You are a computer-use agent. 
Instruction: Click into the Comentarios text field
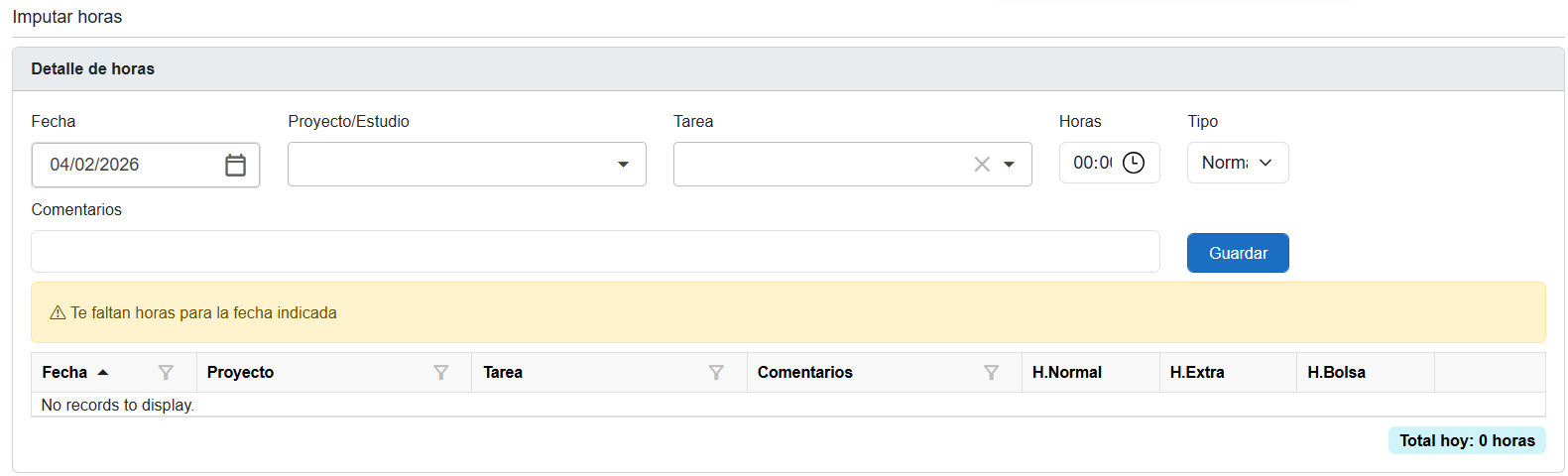(x=595, y=252)
